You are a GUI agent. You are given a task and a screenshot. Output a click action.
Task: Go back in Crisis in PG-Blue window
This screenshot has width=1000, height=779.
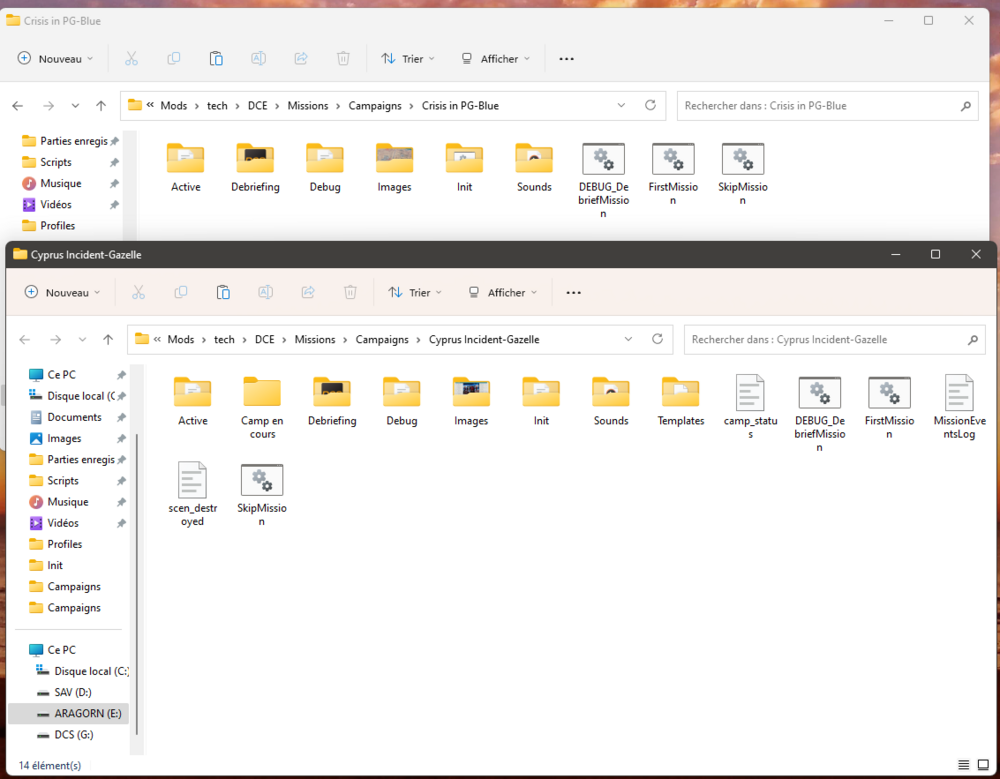point(18,106)
